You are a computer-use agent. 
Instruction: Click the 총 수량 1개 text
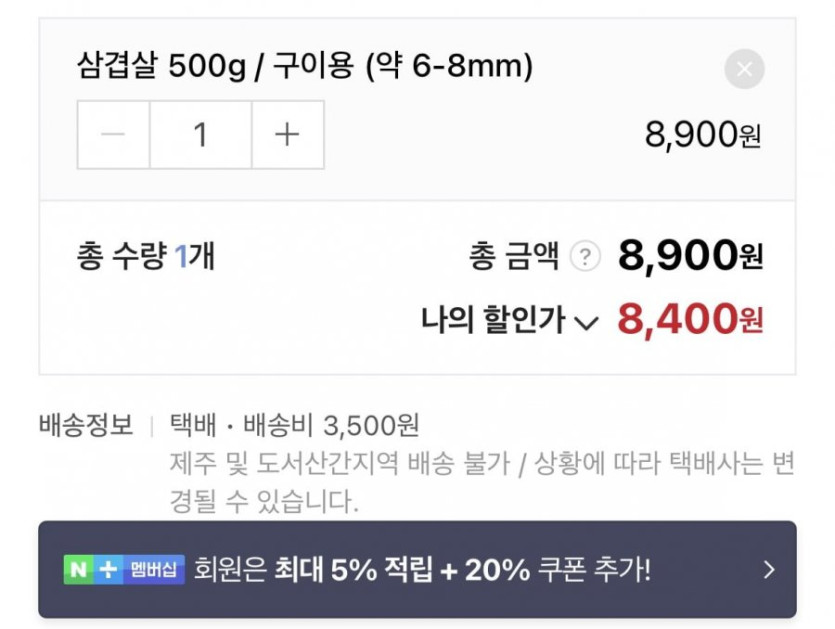pyautogui.click(x=145, y=257)
